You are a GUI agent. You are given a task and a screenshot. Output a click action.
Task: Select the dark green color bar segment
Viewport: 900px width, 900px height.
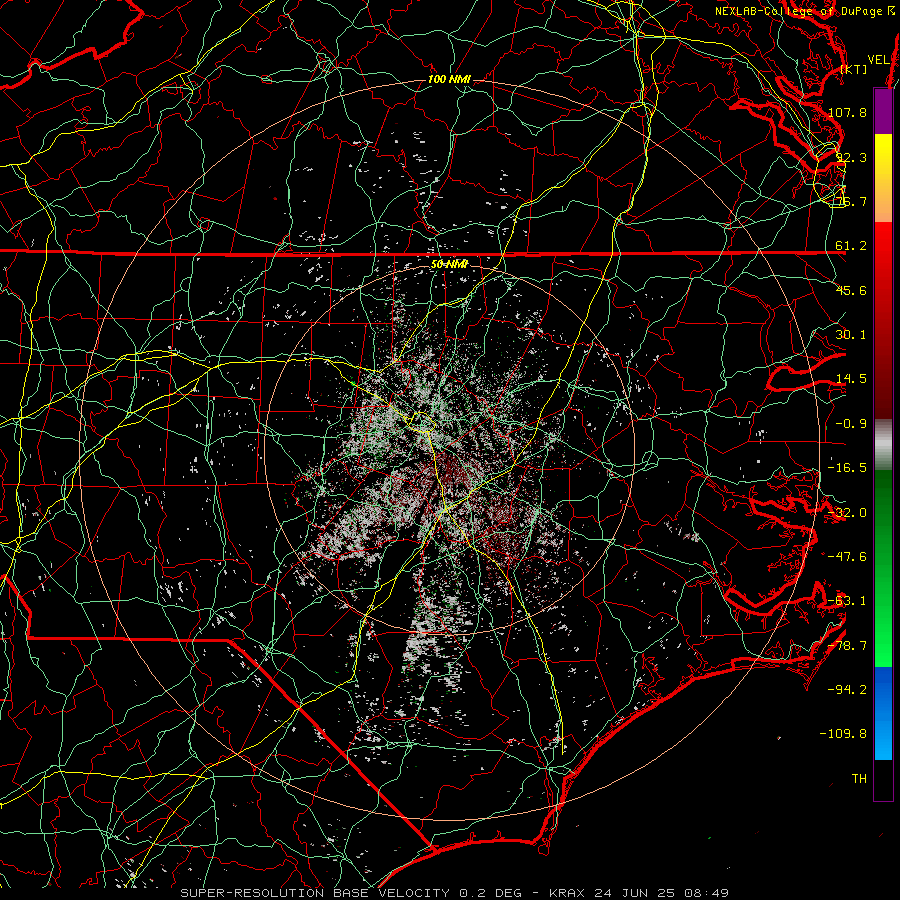tap(883, 517)
